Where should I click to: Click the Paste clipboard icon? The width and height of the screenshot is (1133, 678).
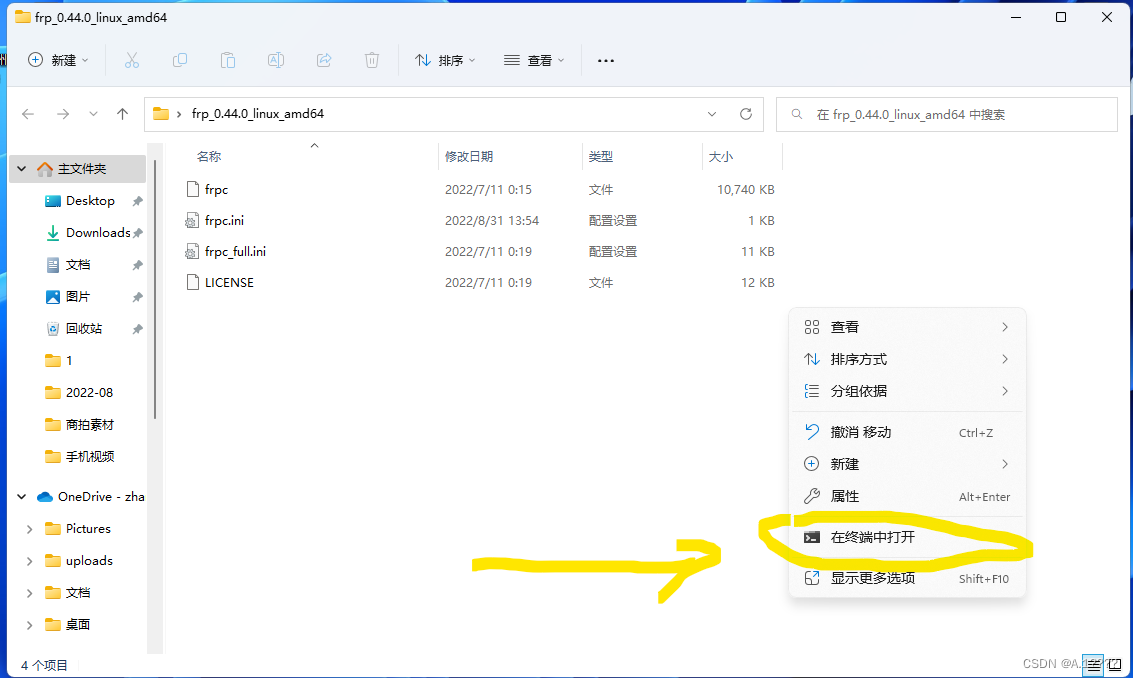(228, 61)
